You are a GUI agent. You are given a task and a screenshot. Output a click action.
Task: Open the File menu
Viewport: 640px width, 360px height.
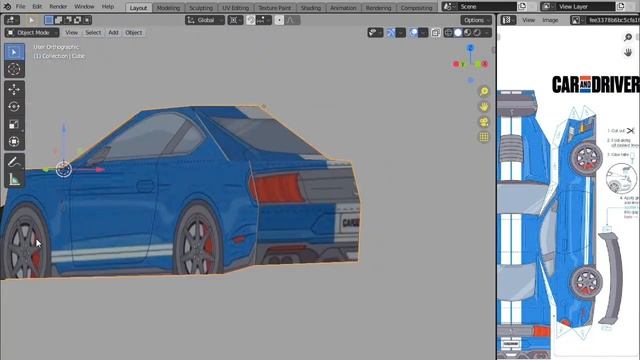tap(20, 7)
